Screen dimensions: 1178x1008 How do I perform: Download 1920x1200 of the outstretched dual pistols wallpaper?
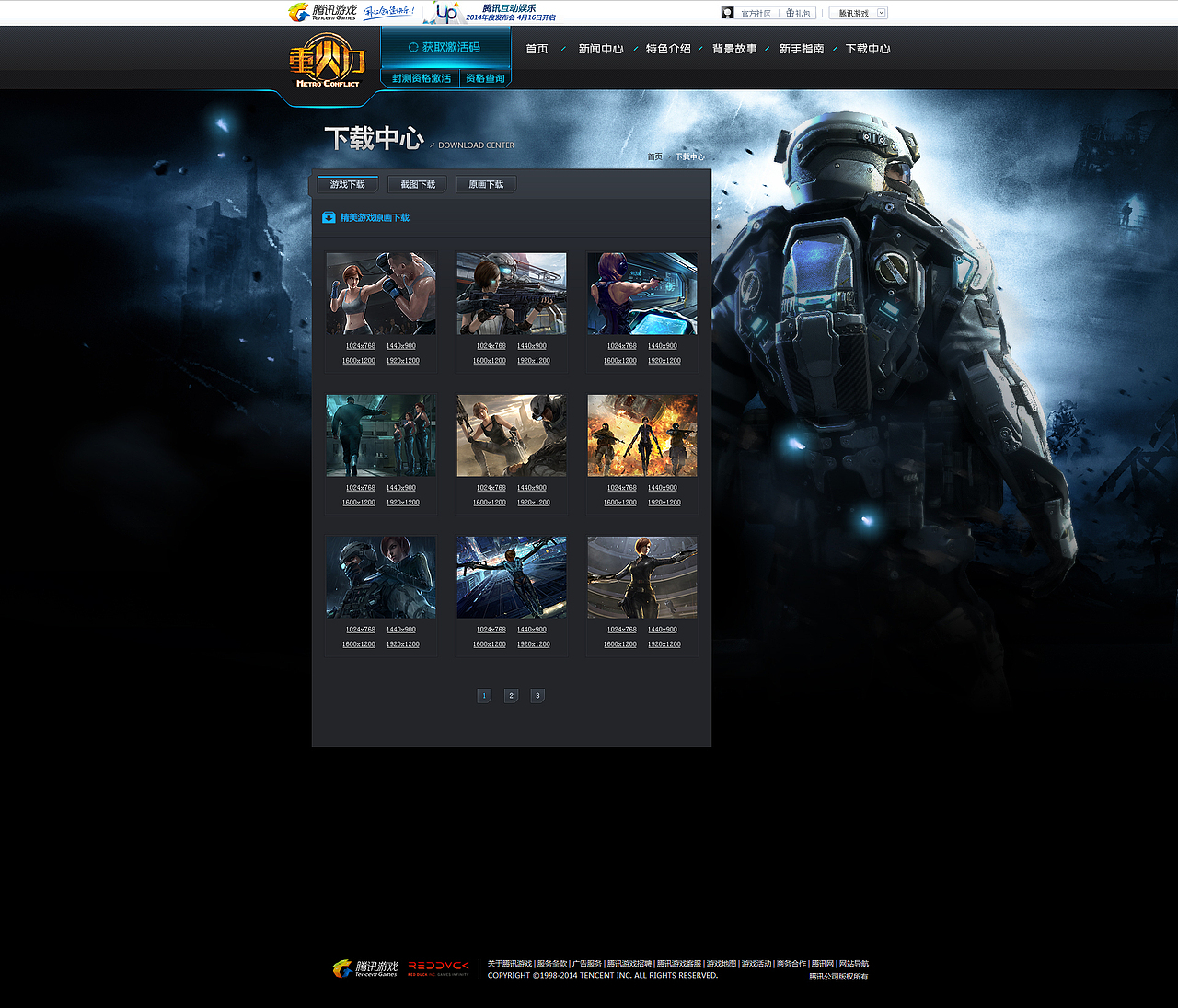664,644
